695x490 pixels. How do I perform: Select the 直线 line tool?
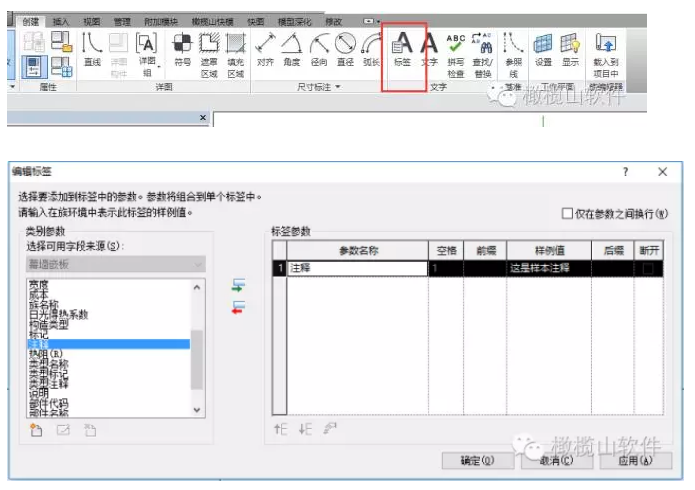pyautogui.click(x=92, y=49)
